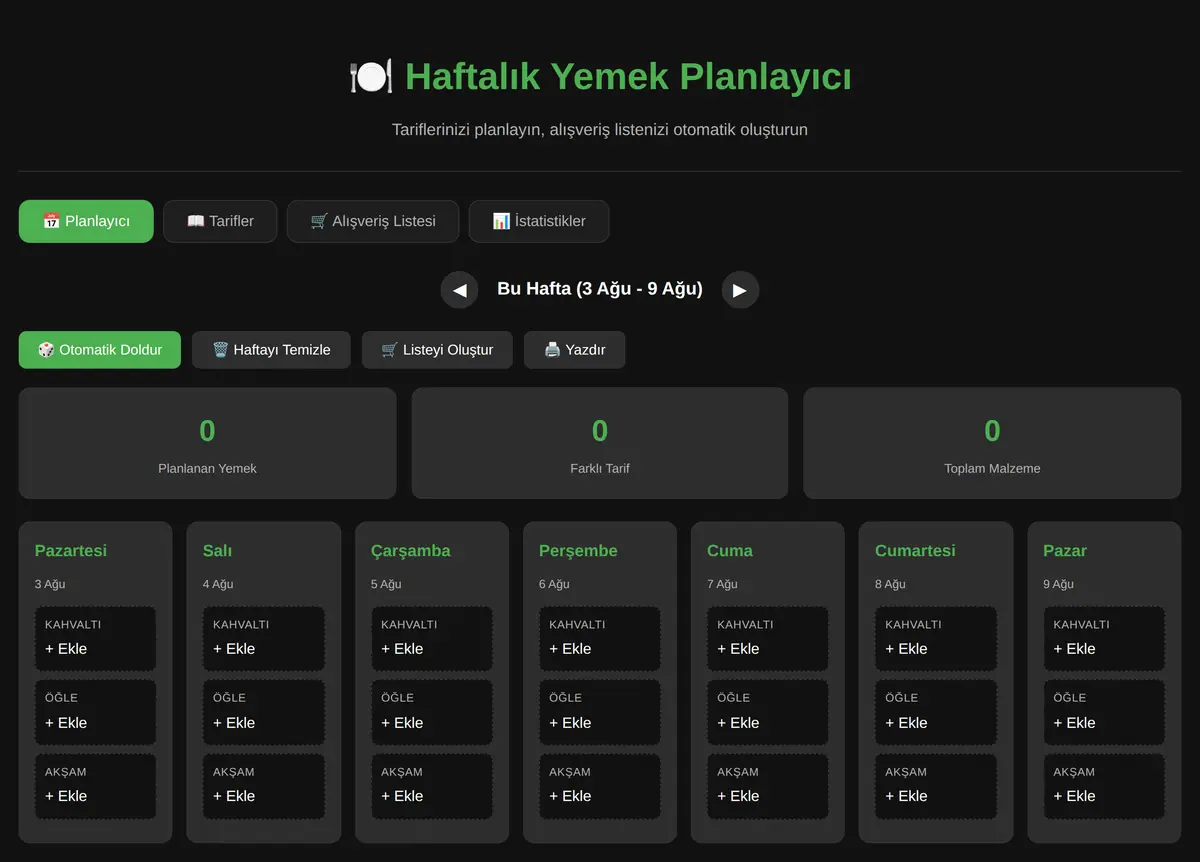Add Öğle meal on Cuma
The width and height of the screenshot is (1200, 862).
point(767,712)
